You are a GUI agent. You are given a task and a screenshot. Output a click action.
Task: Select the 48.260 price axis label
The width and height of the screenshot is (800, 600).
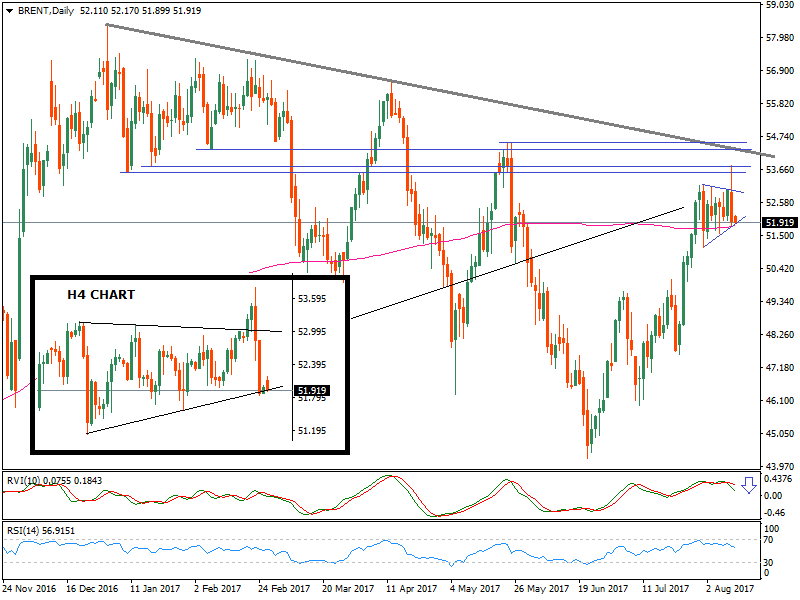(780, 335)
